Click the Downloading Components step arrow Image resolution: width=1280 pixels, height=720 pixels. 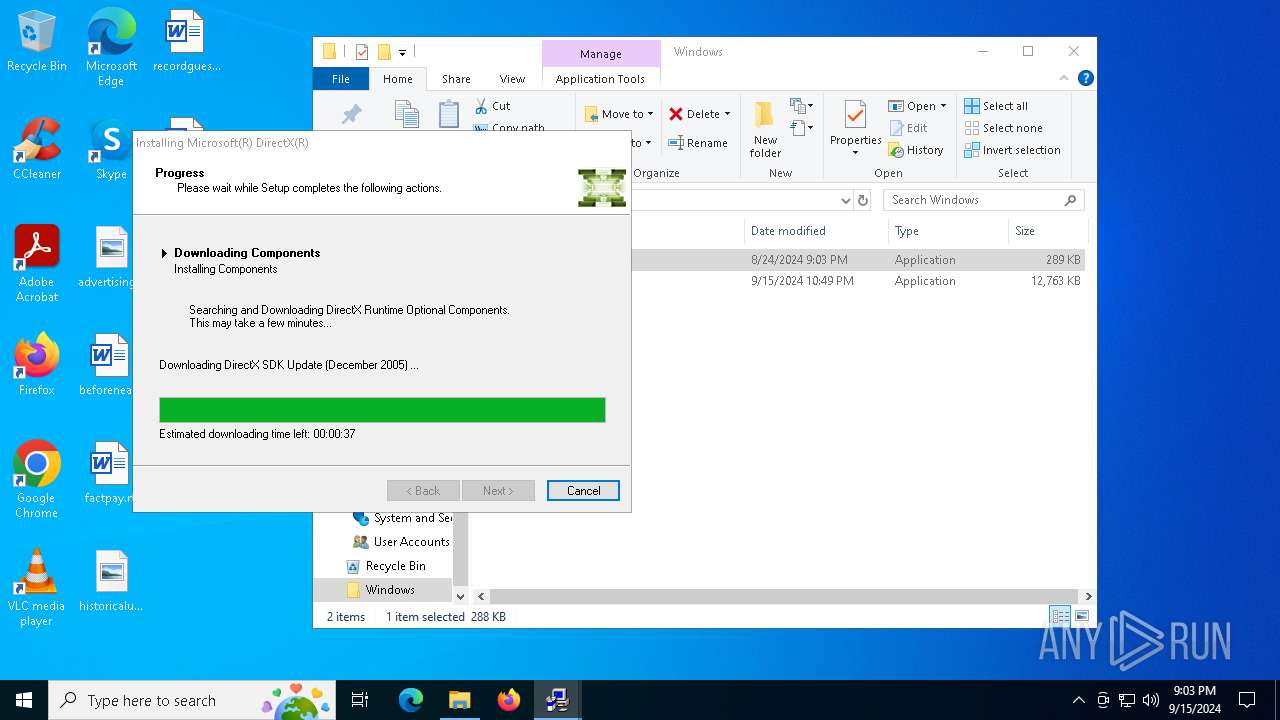(164, 253)
